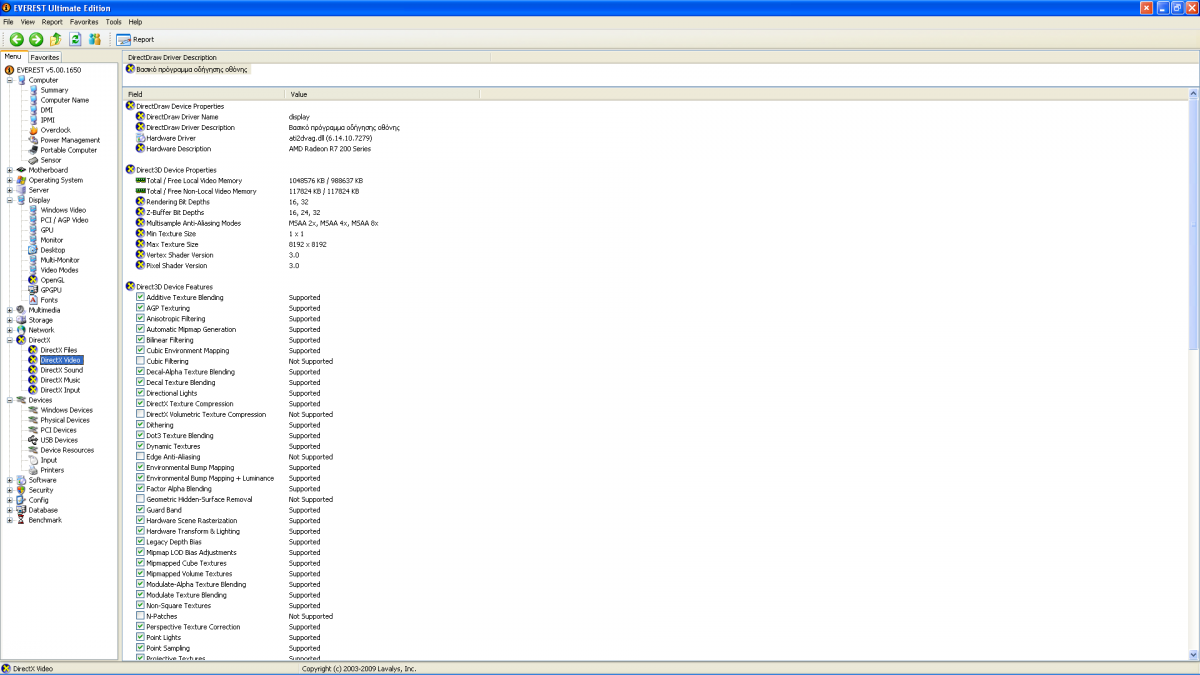This screenshot has width=1200, height=675.
Task: Click the Refresh toolbar icon
Action: pyautogui.click(x=75, y=39)
